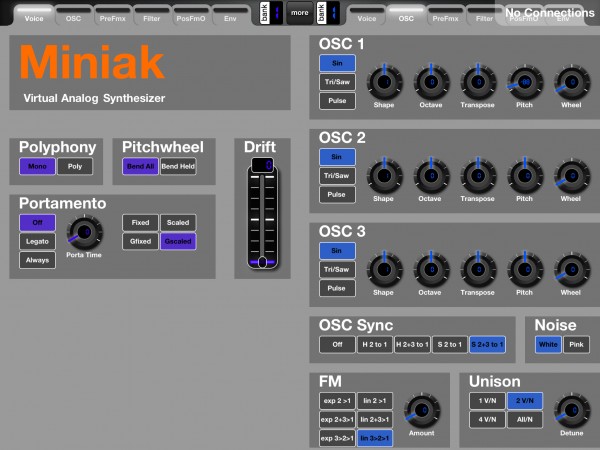Viewport: 600px width, 450px height.
Task: Click the OSC 2 Shape knob
Action: [385, 176]
